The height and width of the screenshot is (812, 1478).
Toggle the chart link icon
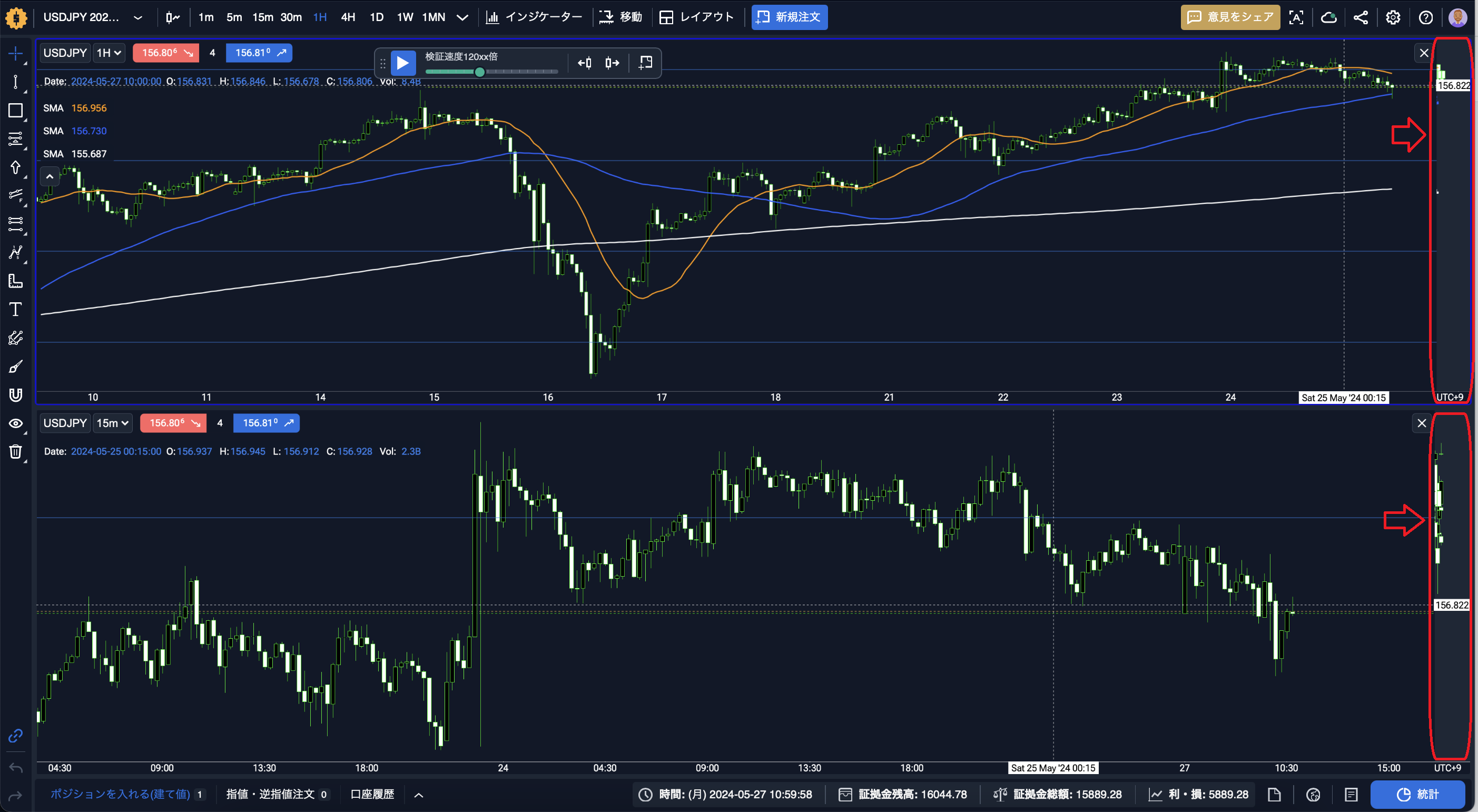pos(15,736)
